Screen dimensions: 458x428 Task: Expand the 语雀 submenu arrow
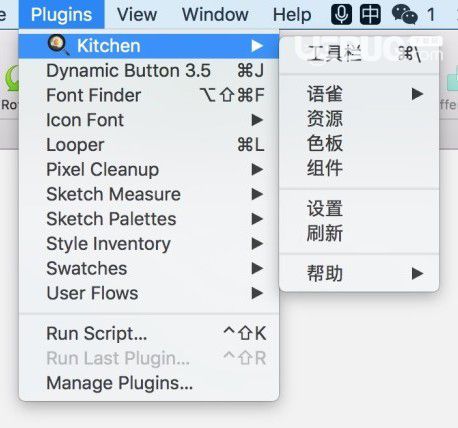(x=417, y=94)
